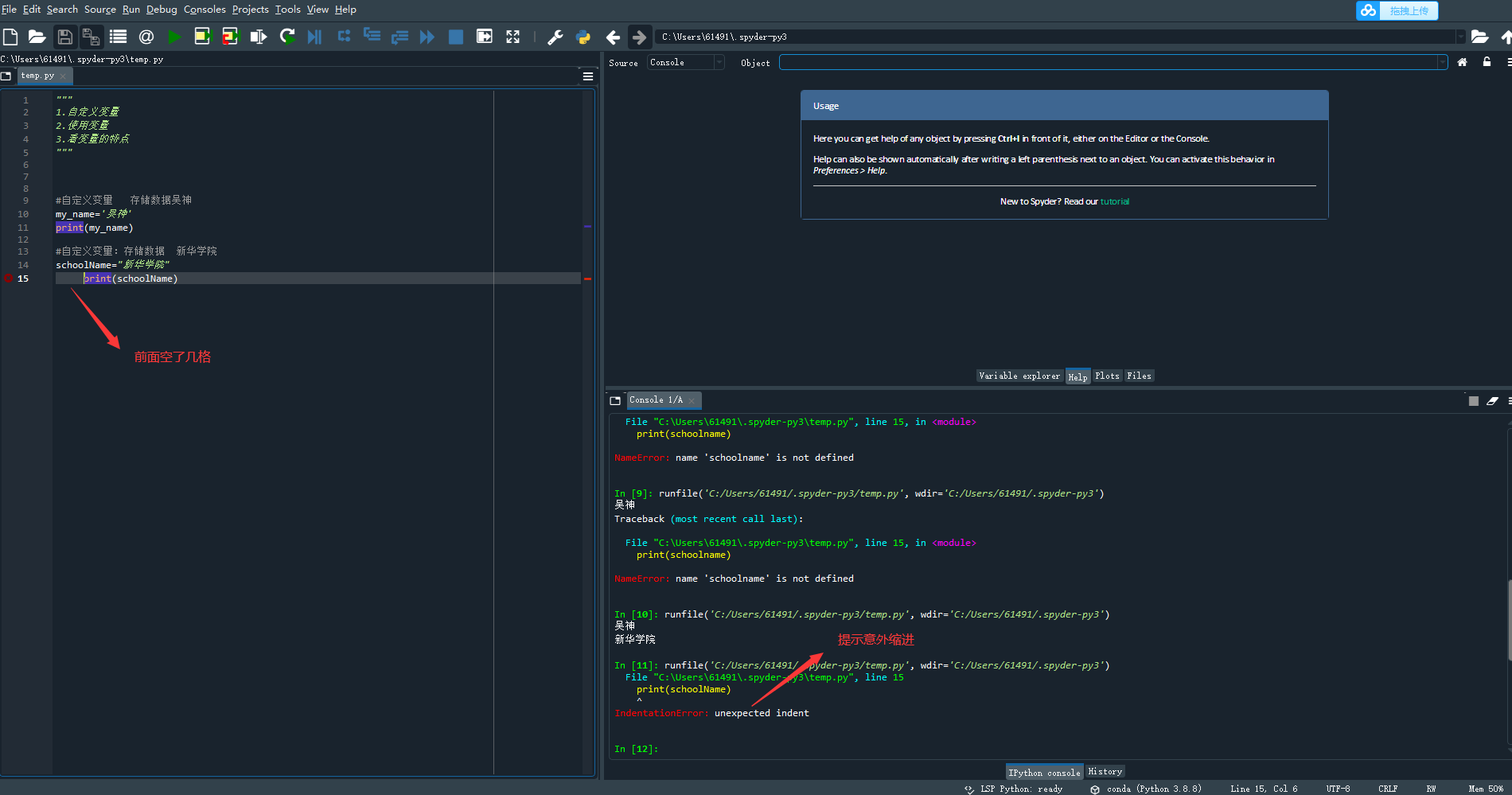Toggle the lock icon in Help pane
The image size is (1512, 795).
(1487, 62)
